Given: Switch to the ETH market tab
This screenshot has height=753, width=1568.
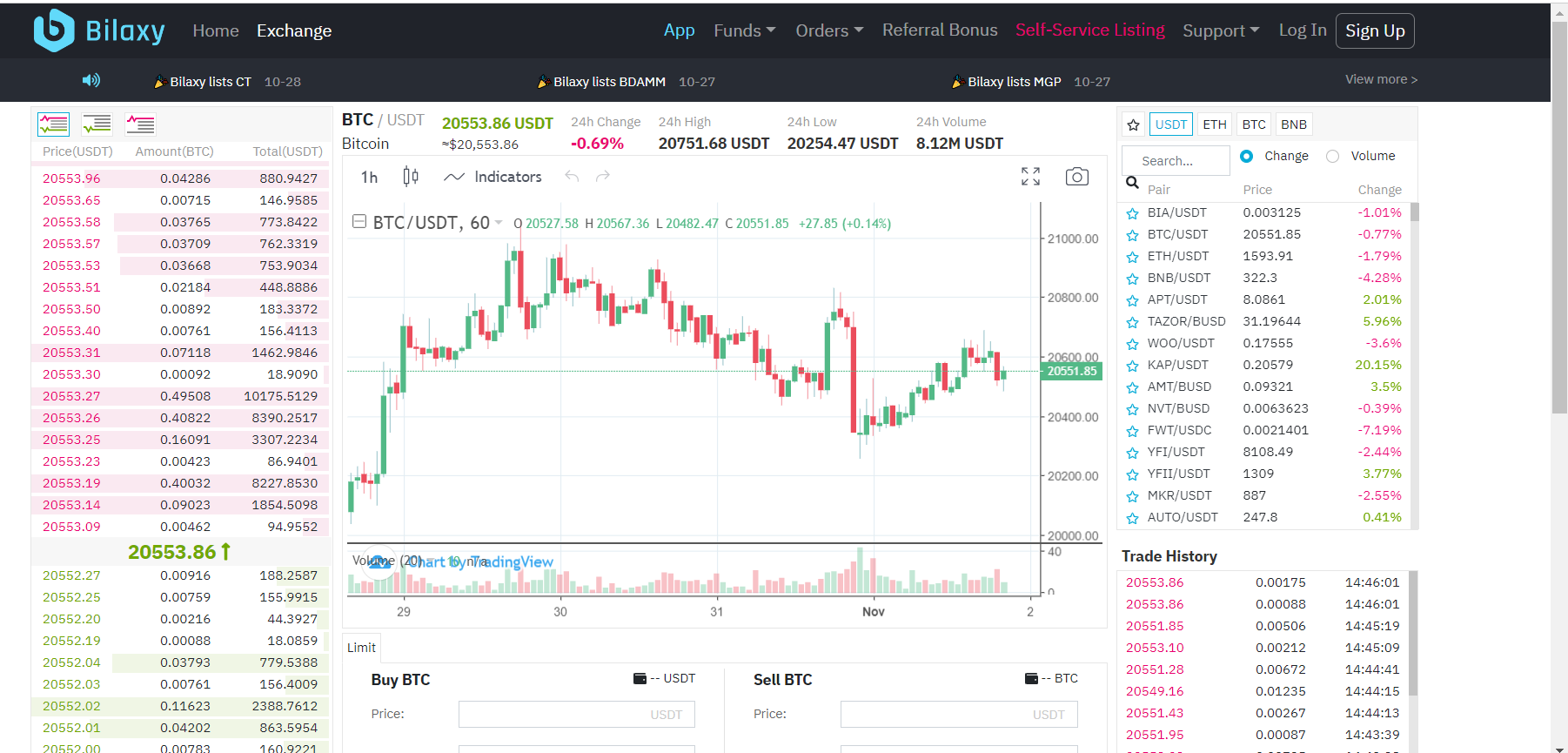Looking at the screenshot, I should coord(1215,124).
